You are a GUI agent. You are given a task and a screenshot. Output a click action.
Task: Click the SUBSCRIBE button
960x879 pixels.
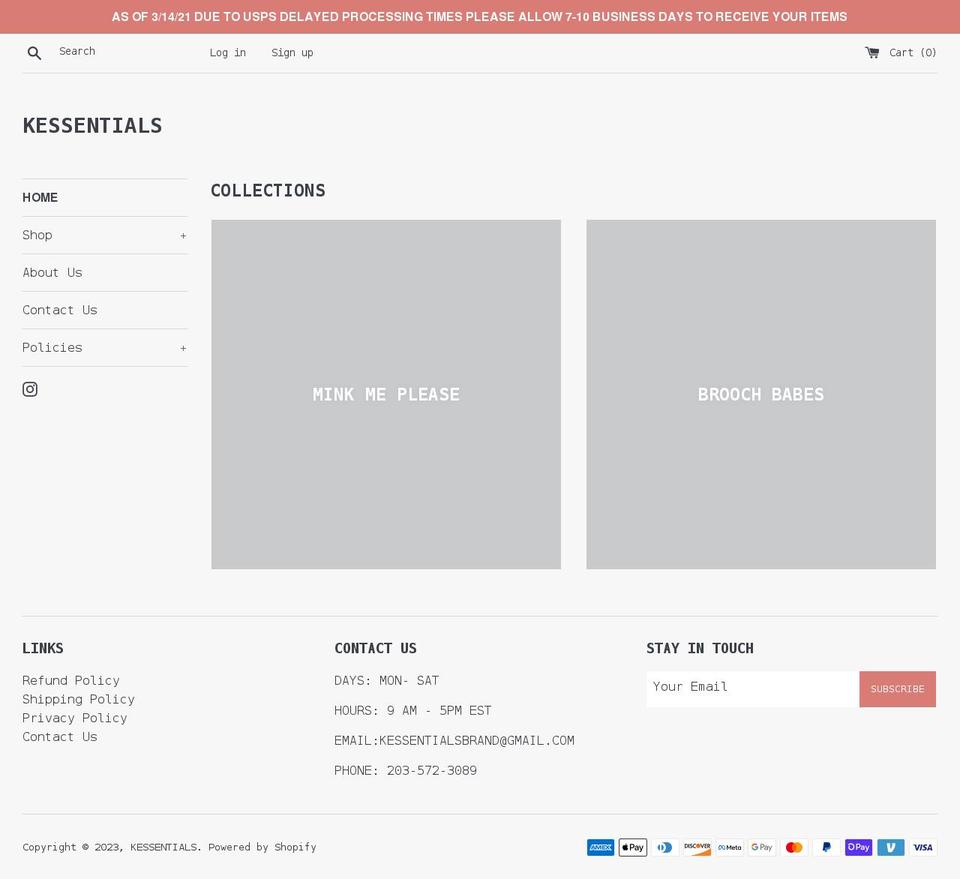(x=898, y=689)
